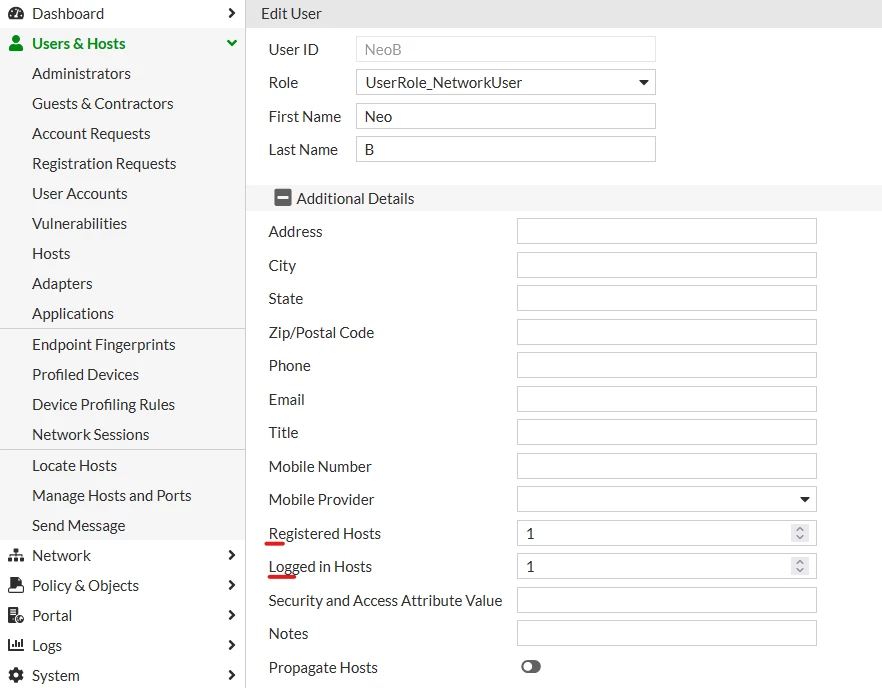
Task: Click the City input field
Action: click(x=667, y=265)
